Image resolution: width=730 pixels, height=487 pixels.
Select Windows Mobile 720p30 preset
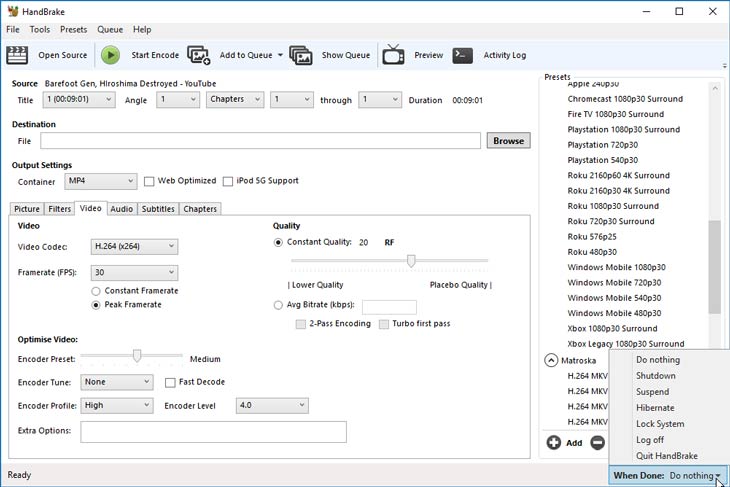614,283
